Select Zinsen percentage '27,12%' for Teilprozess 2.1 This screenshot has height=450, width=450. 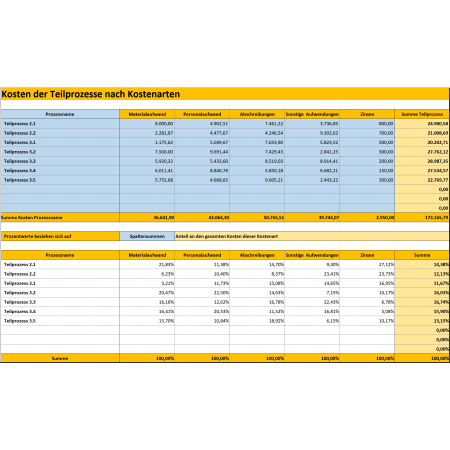pyautogui.click(x=367, y=264)
